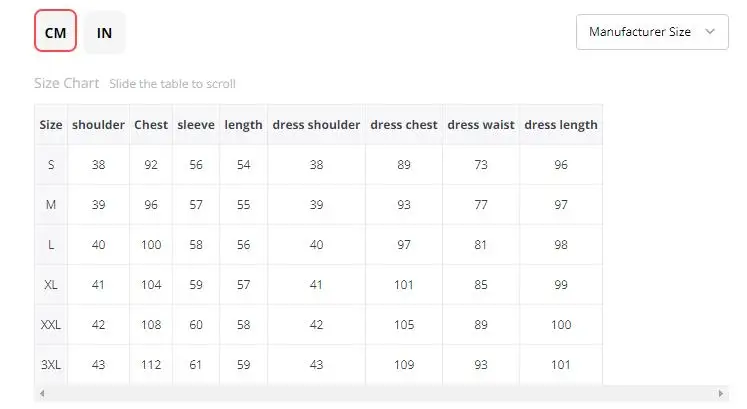Click the dress length column header

coord(561,125)
